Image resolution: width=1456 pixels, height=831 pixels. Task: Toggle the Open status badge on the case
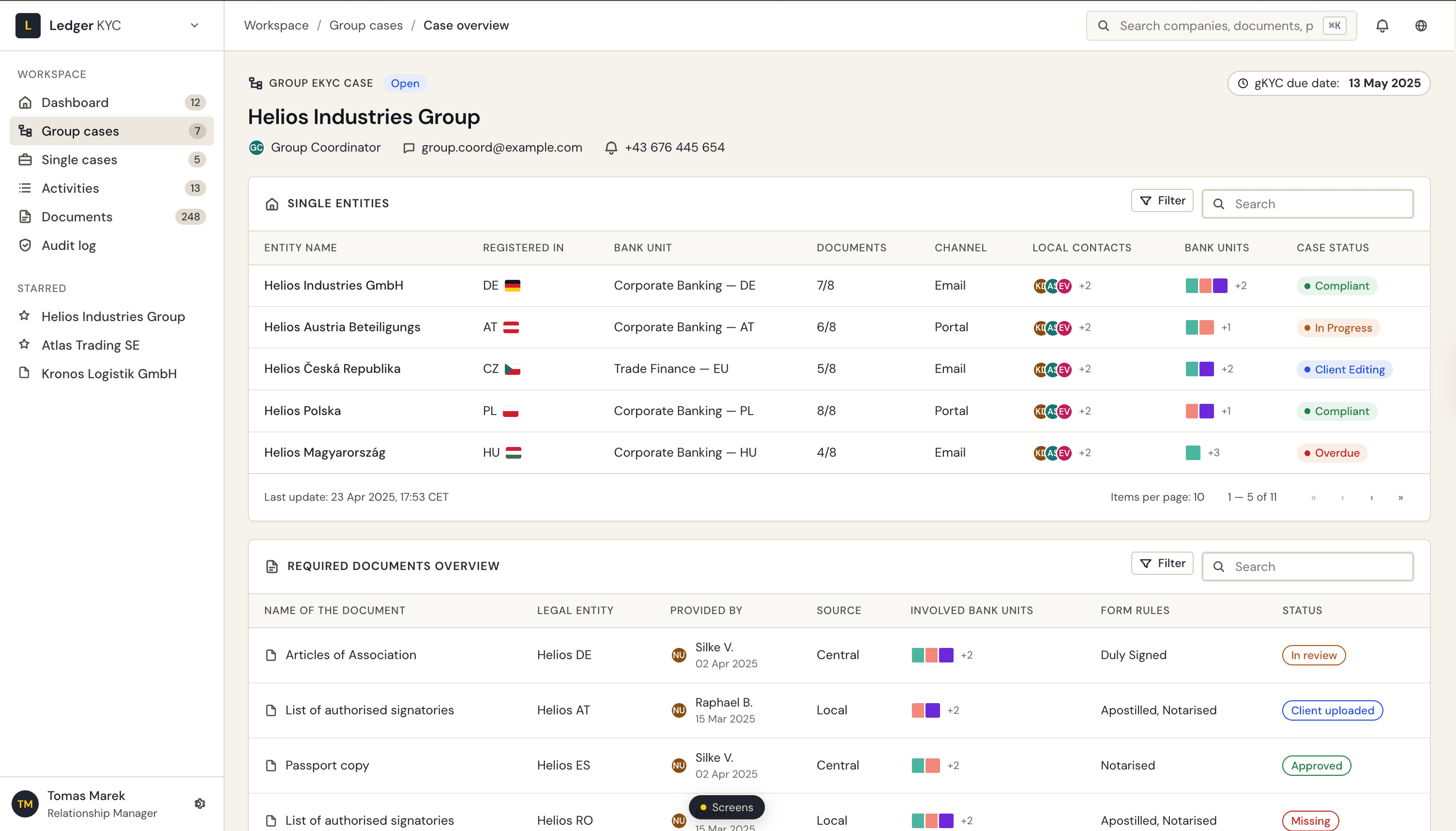tap(405, 83)
